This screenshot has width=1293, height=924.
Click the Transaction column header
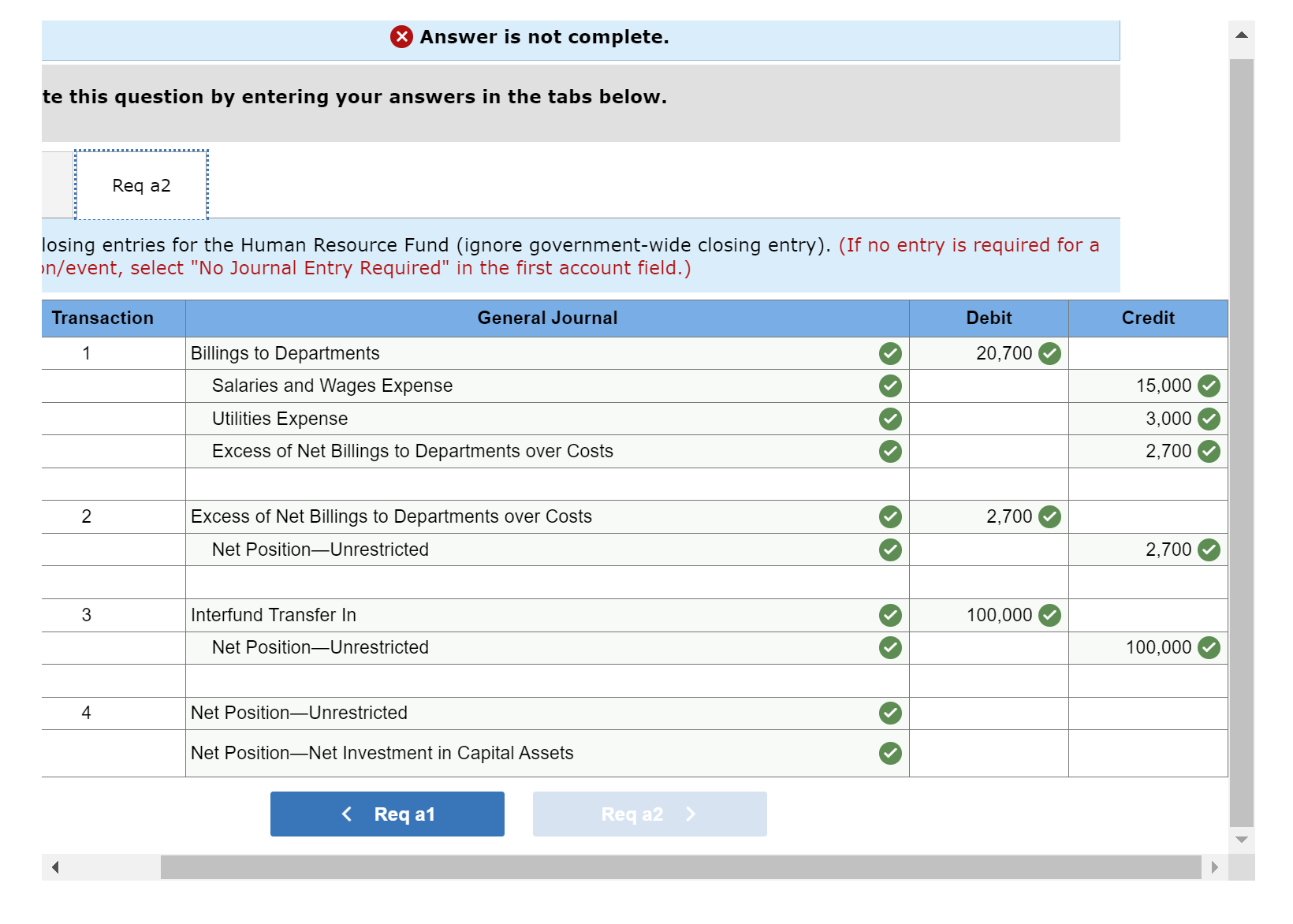click(114, 318)
